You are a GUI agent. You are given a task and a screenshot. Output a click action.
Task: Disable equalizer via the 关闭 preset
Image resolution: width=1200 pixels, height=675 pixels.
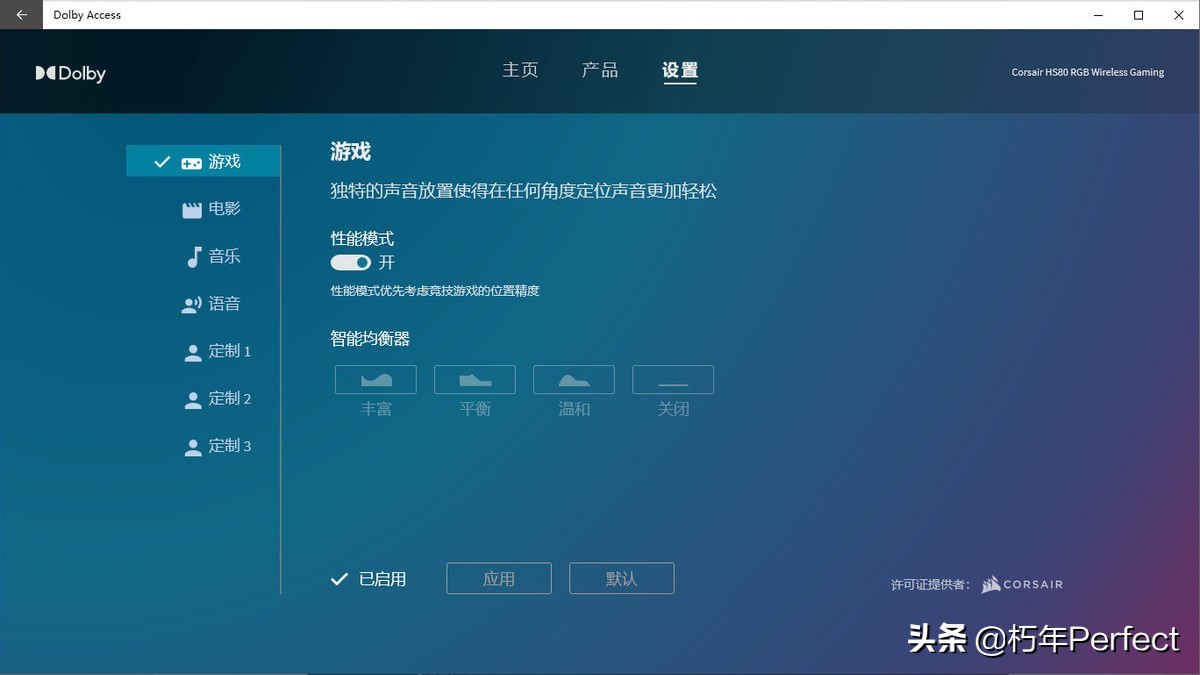(x=672, y=379)
